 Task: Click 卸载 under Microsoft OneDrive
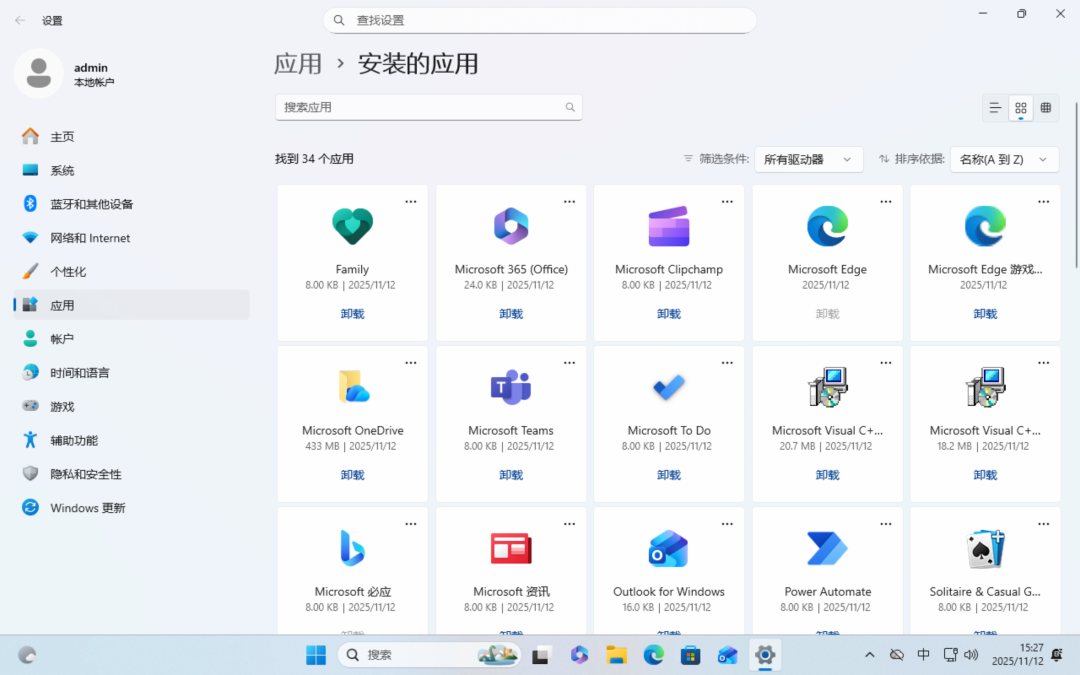tap(352, 475)
